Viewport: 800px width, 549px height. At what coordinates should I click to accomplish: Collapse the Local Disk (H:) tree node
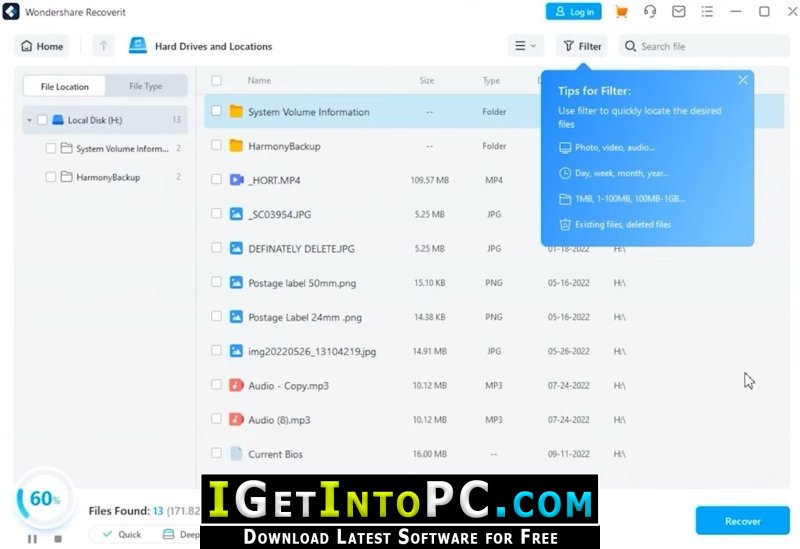click(30, 120)
